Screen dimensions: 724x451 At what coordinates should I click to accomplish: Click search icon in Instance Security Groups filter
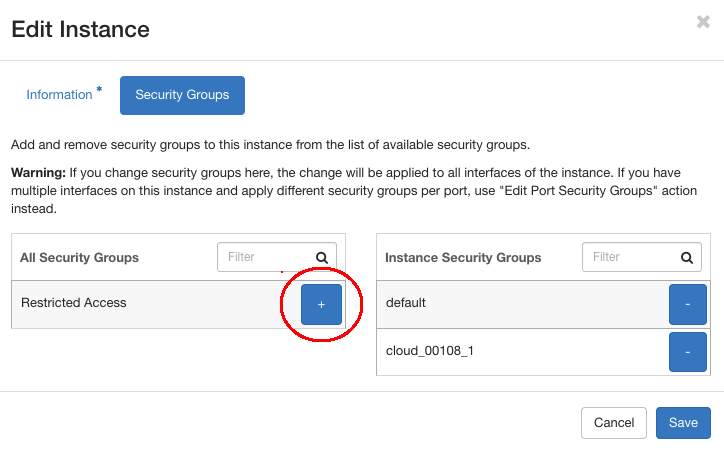687,258
